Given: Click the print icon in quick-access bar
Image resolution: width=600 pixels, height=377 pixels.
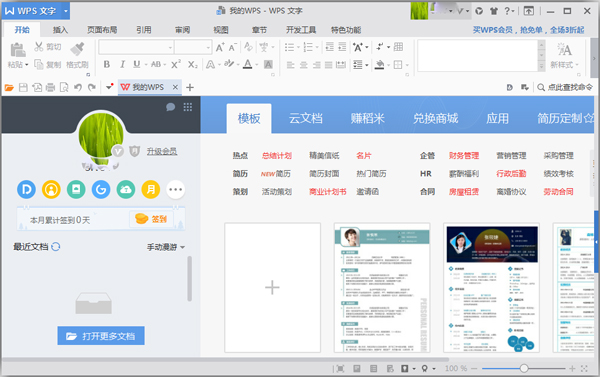Looking at the screenshot, I should pos(50,88).
